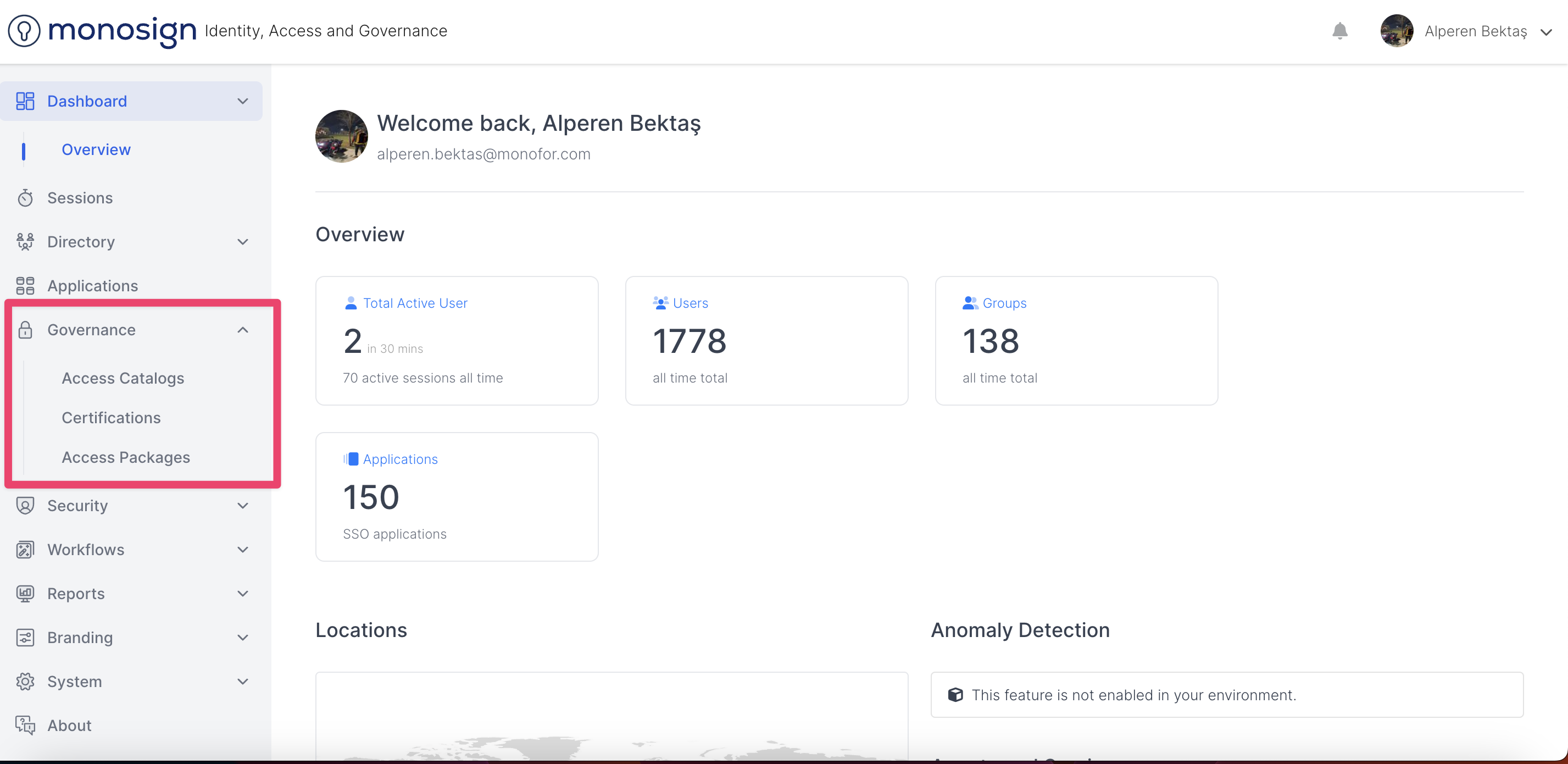Open Access Catalogs under Governance
The width and height of the screenshot is (1568, 764).
(x=123, y=378)
